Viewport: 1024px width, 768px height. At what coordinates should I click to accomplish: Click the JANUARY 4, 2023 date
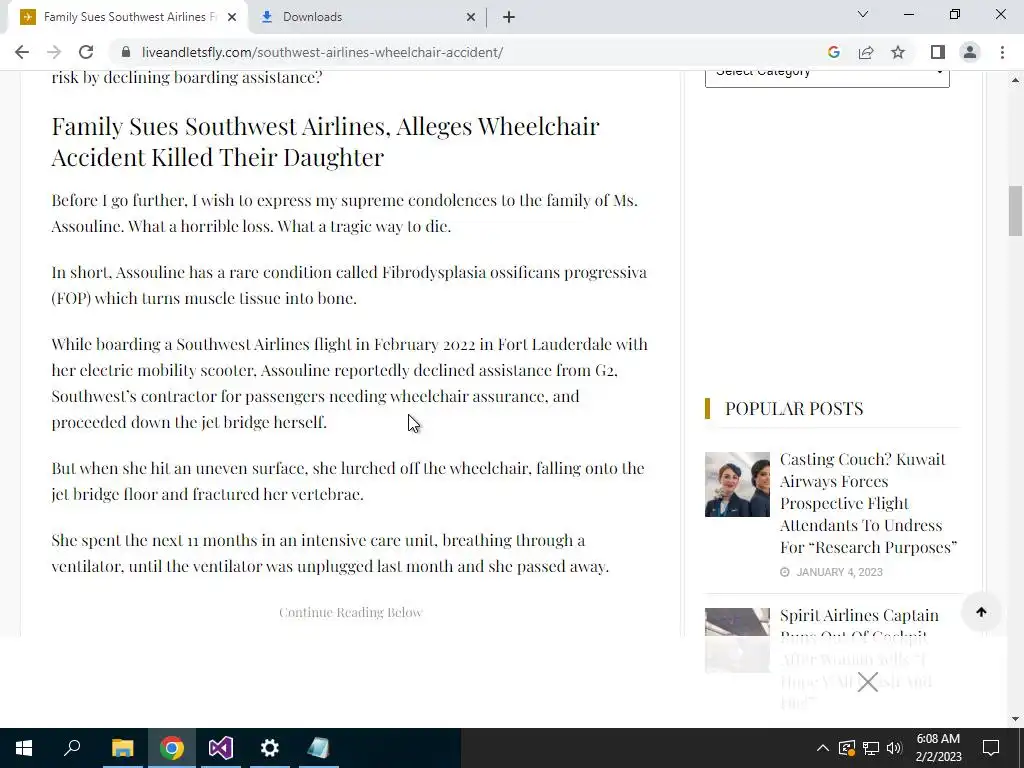[x=839, y=572]
